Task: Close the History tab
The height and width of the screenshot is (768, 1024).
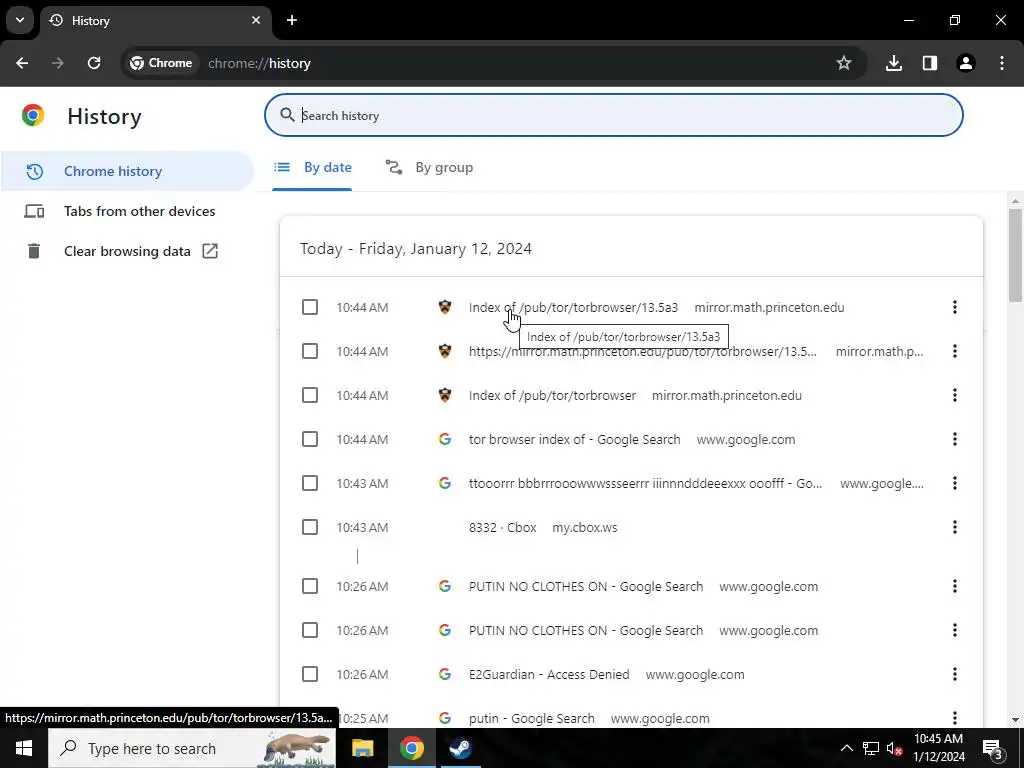Action: tap(256, 20)
